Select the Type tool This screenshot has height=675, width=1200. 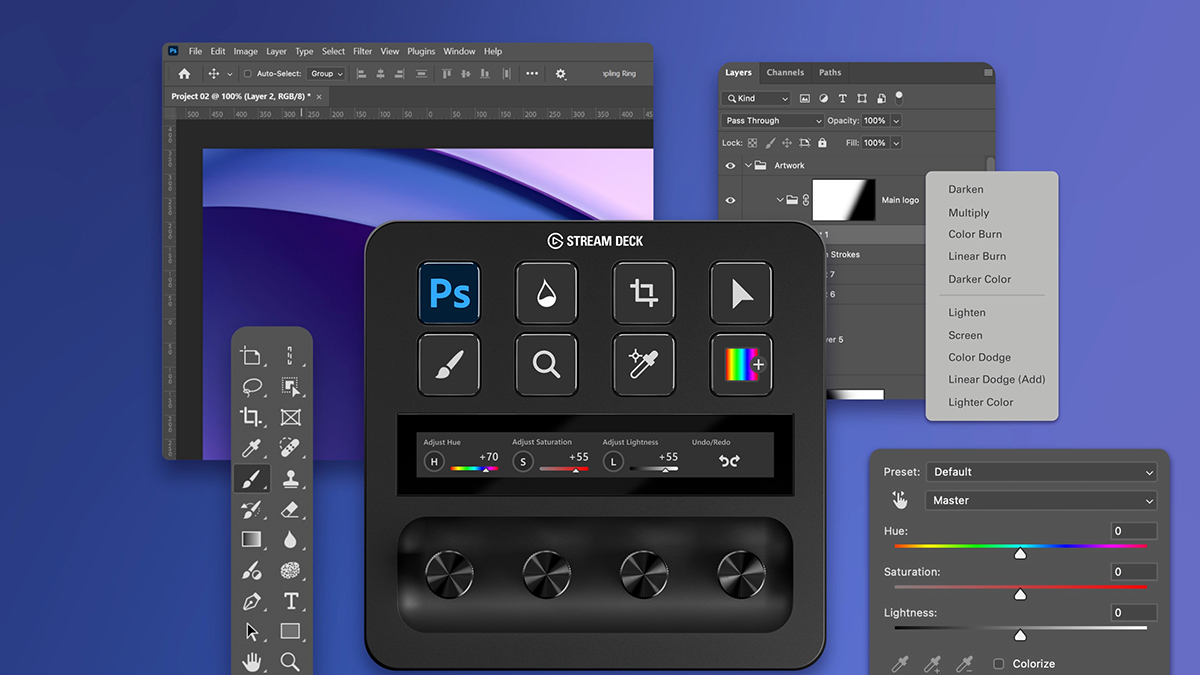tap(292, 601)
